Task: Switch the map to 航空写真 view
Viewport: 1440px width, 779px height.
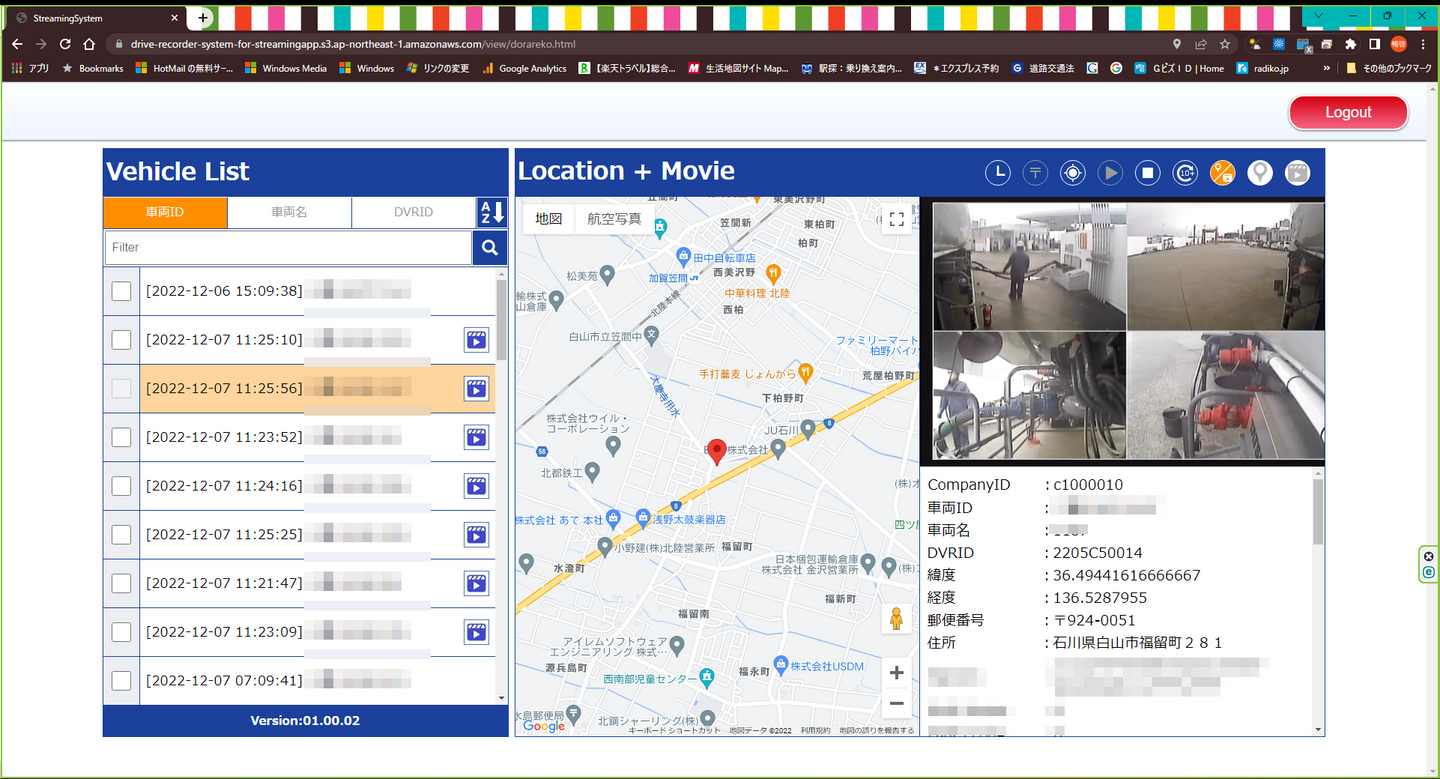Action: 614,219
